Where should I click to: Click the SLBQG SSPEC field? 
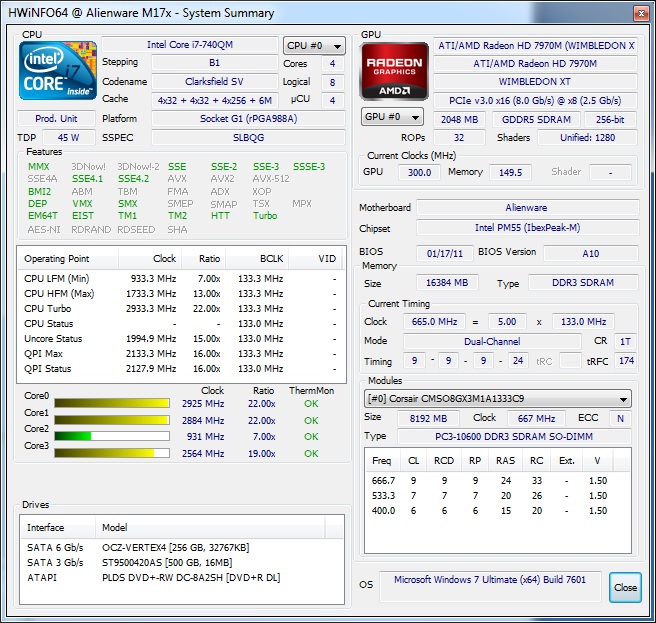click(x=249, y=138)
